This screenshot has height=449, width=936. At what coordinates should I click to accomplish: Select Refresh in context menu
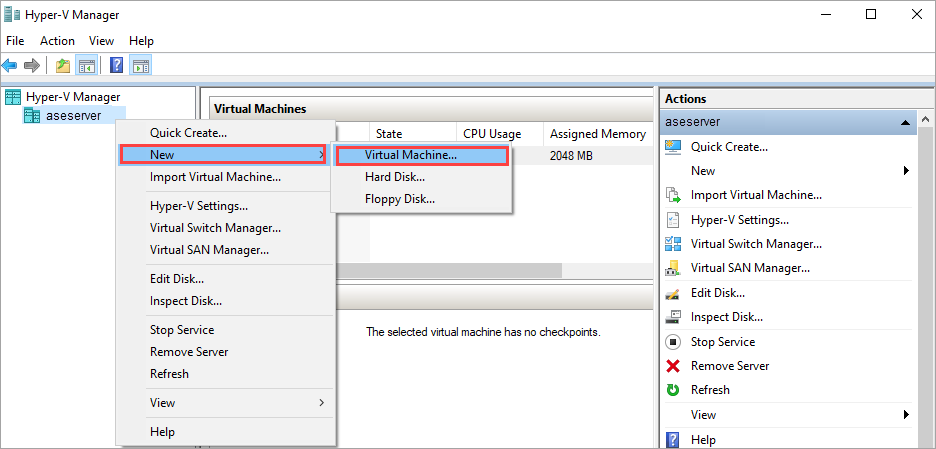[x=224, y=374]
